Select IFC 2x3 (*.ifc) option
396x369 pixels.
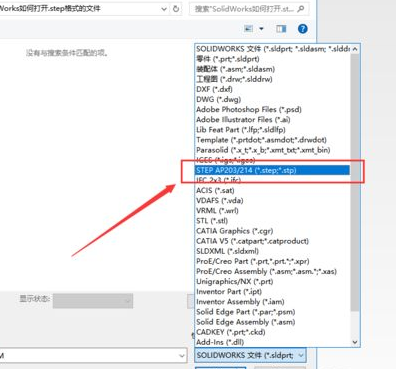(x=272, y=180)
